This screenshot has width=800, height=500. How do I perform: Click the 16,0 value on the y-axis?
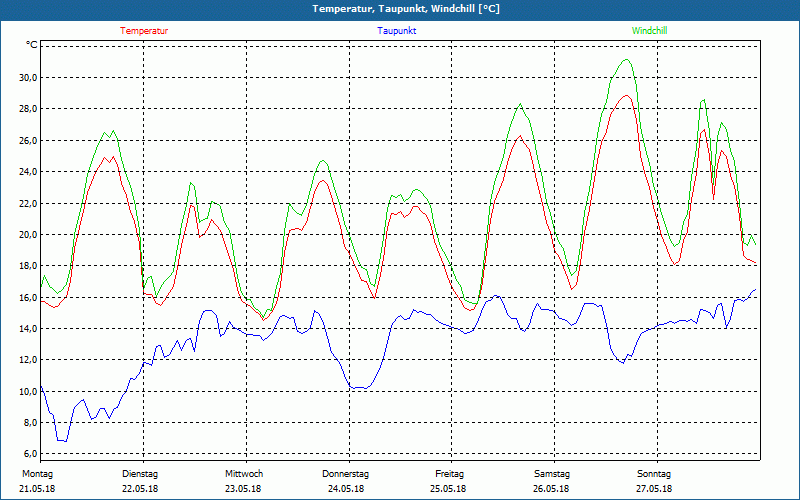click(27, 297)
